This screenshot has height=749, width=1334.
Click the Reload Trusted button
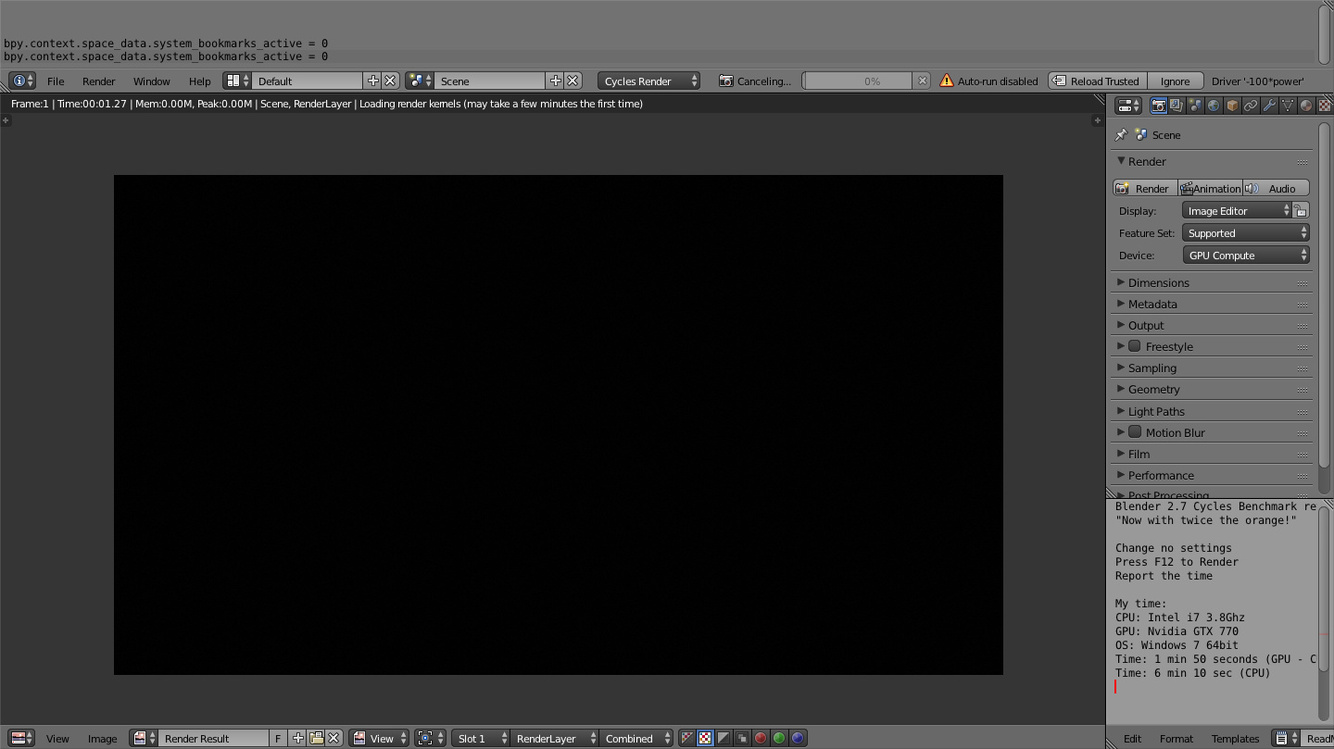(1095, 81)
